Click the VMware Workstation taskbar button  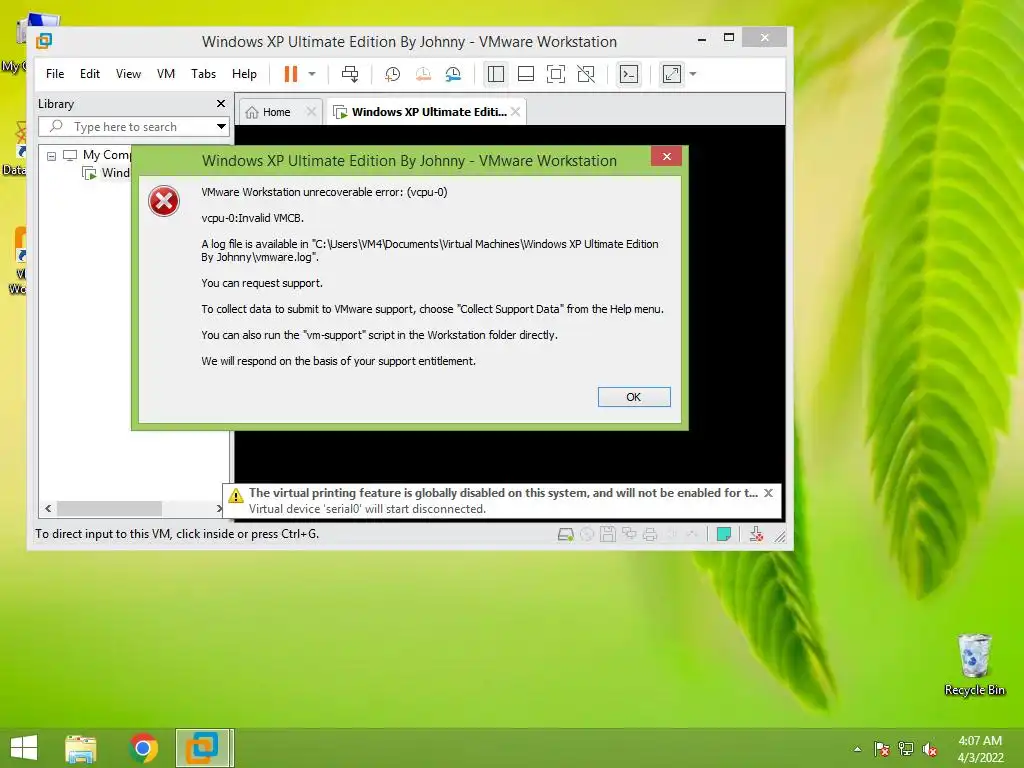203,748
